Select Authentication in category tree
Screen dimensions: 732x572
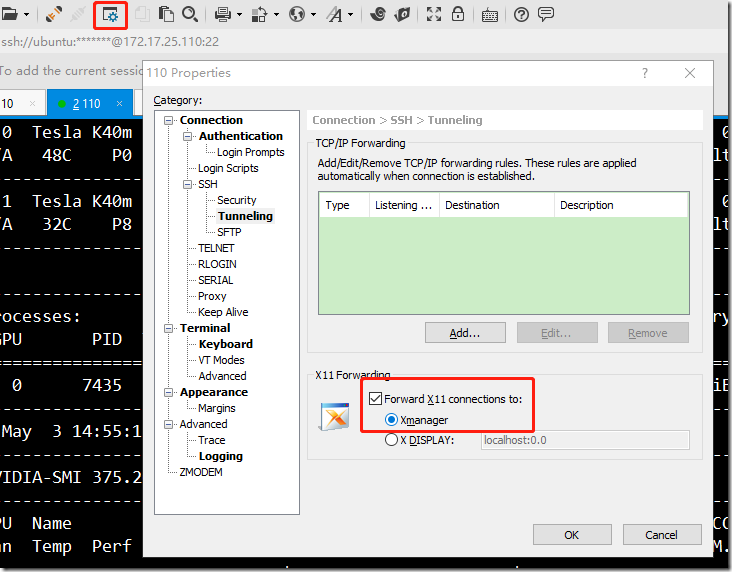pos(240,136)
